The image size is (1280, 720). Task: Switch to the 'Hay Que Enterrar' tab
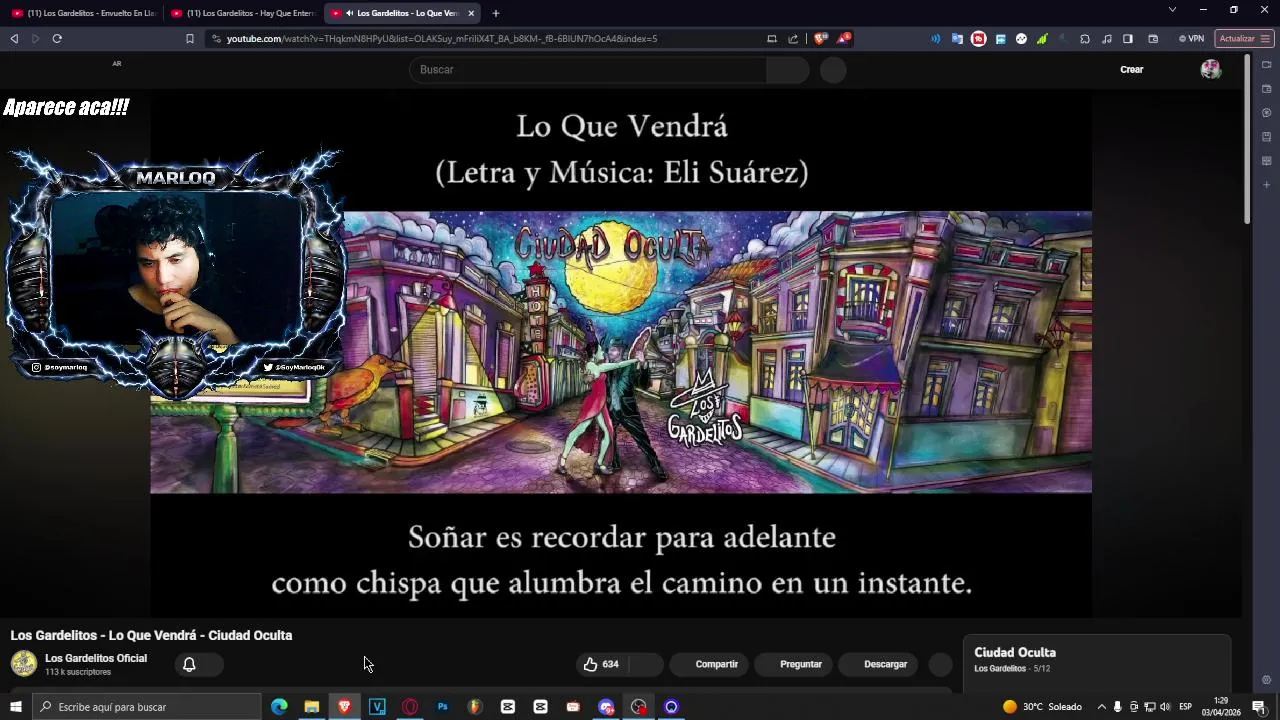coord(243,13)
